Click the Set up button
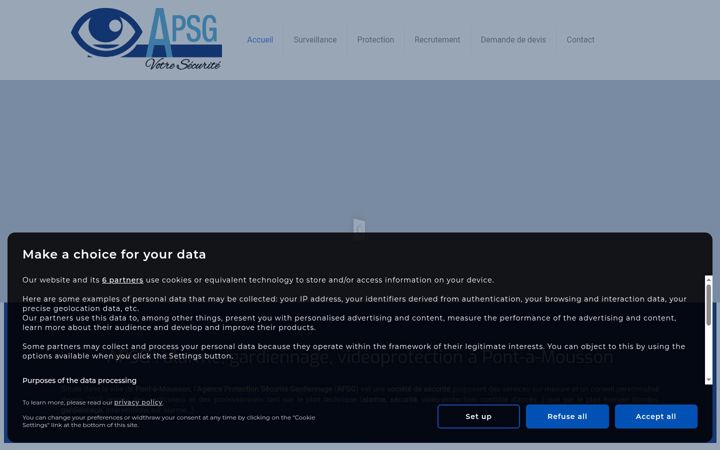This screenshot has width=720, height=450. [478, 416]
